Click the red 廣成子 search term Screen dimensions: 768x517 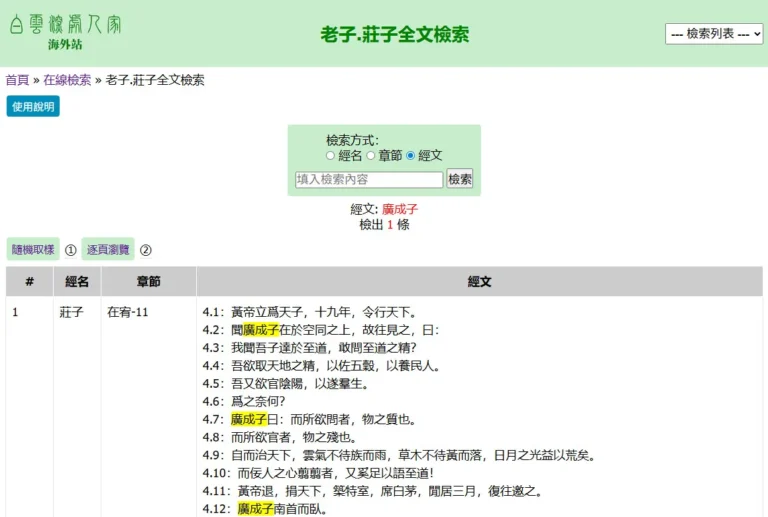(x=400, y=210)
